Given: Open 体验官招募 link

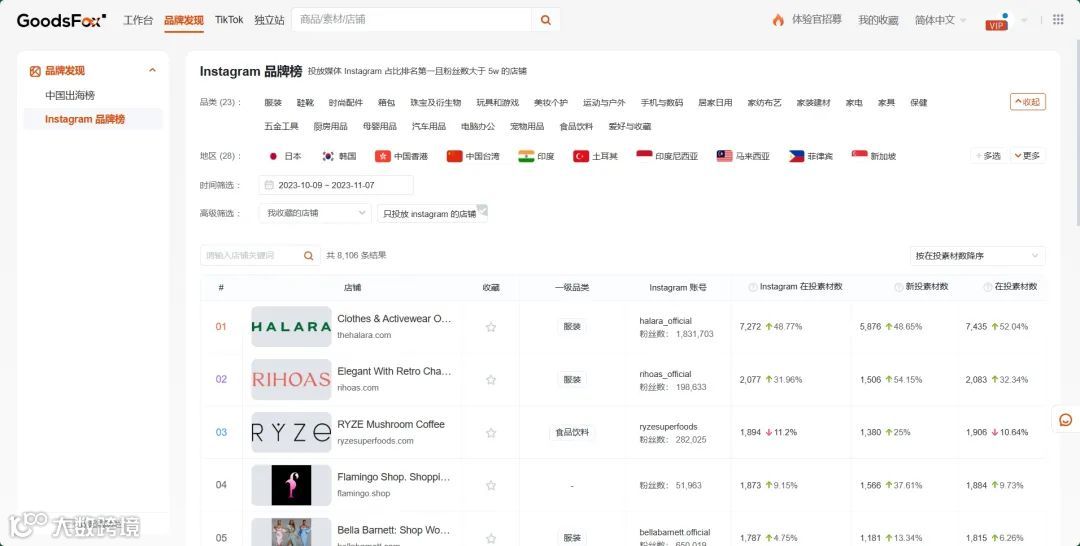Looking at the screenshot, I should pos(816,20).
